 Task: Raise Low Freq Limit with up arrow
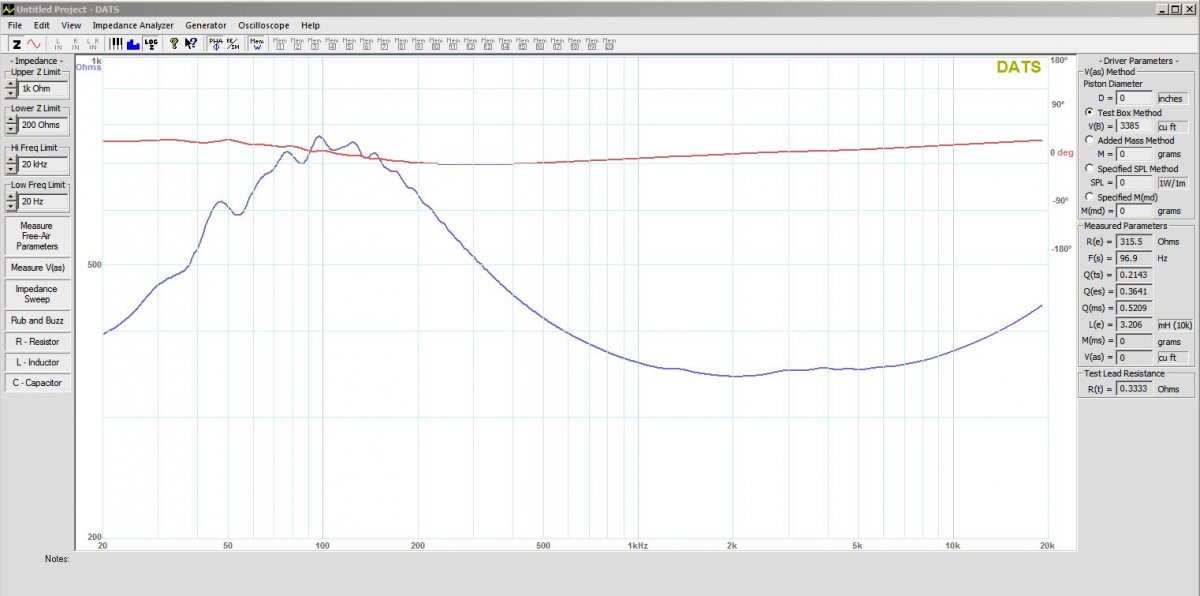pyautogui.click(x=11, y=197)
